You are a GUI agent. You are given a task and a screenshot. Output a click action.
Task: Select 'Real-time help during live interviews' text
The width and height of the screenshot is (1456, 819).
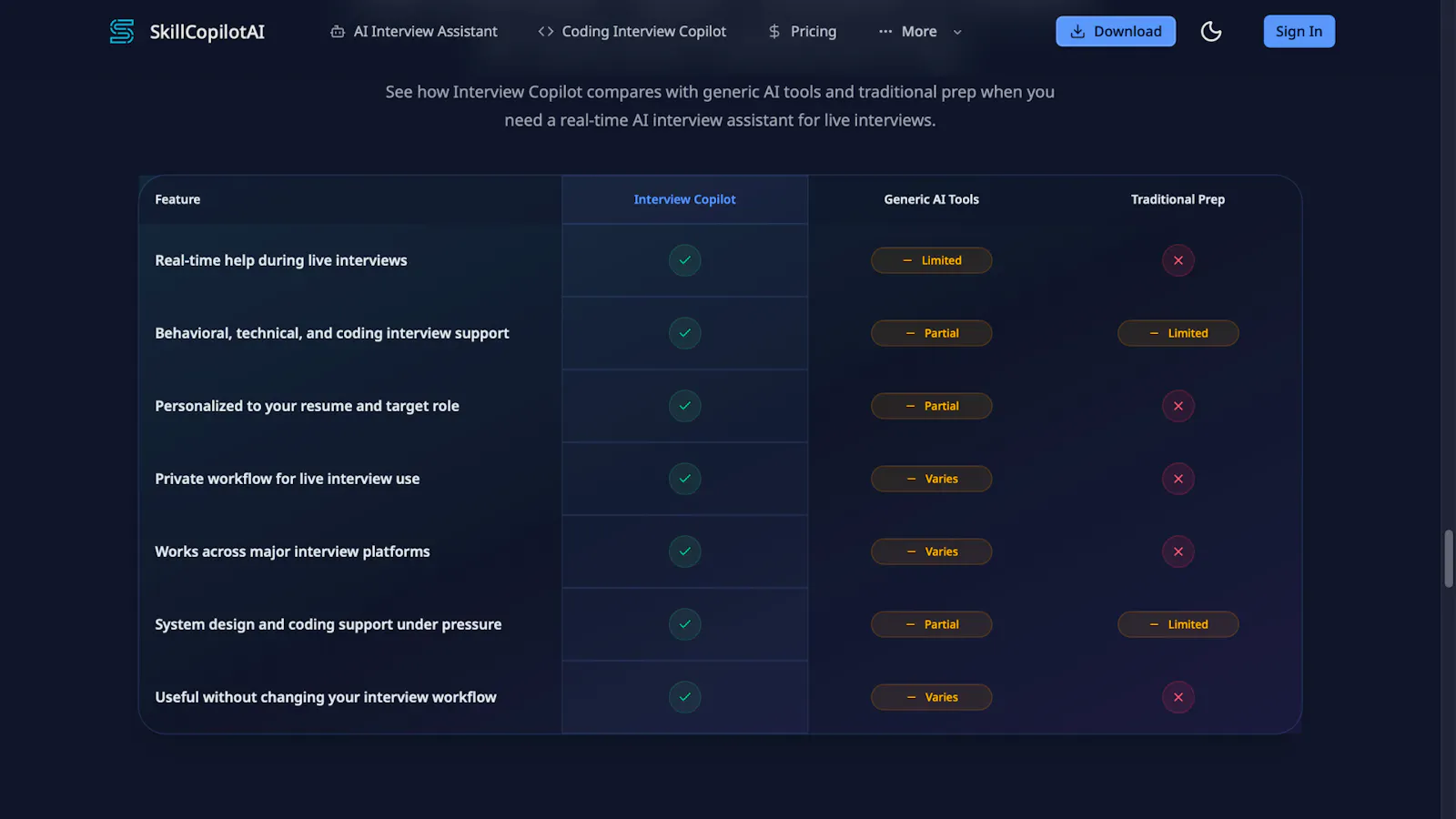point(281,260)
